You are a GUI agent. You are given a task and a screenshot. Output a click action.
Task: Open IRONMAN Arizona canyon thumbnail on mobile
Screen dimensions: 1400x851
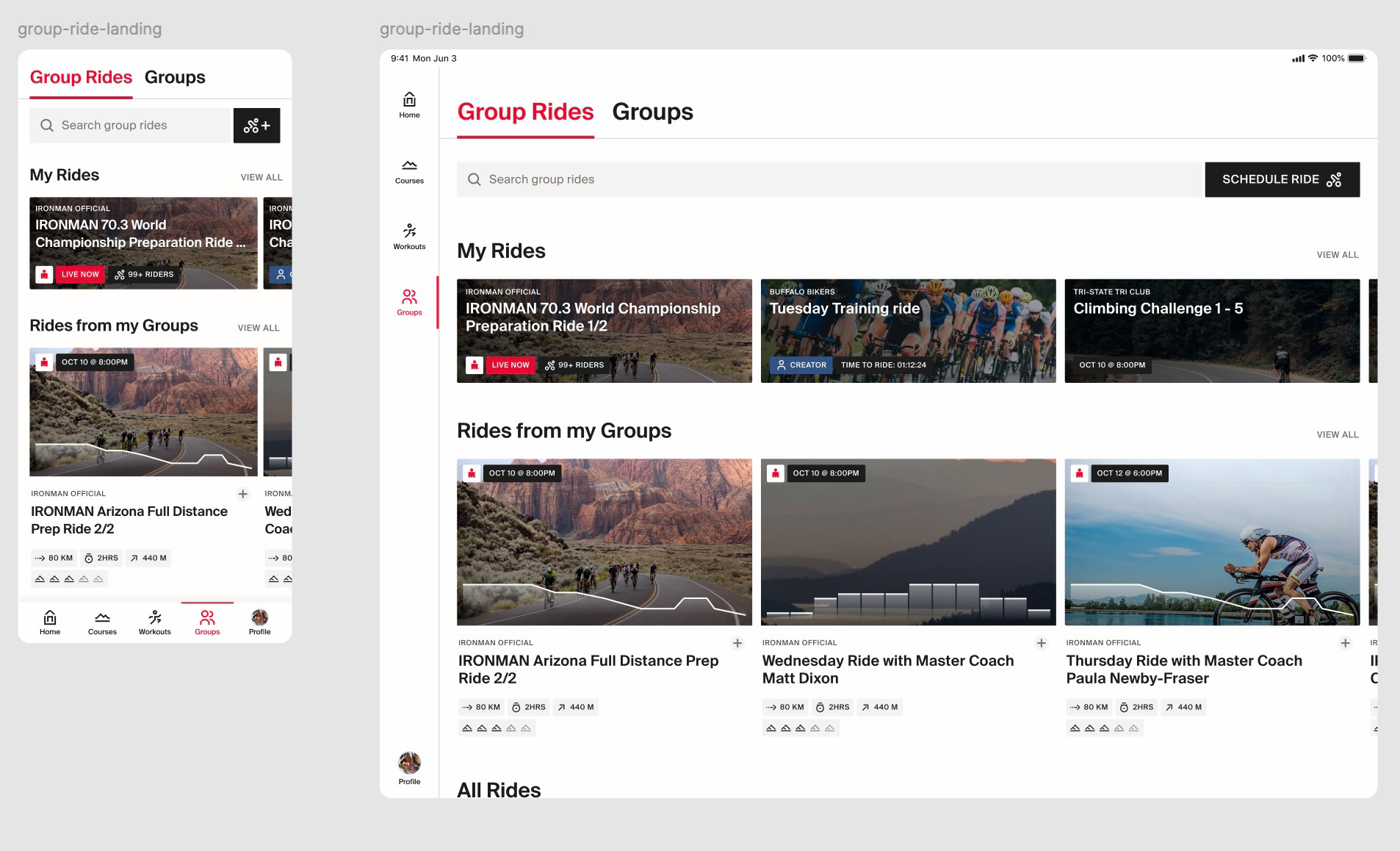(143, 412)
